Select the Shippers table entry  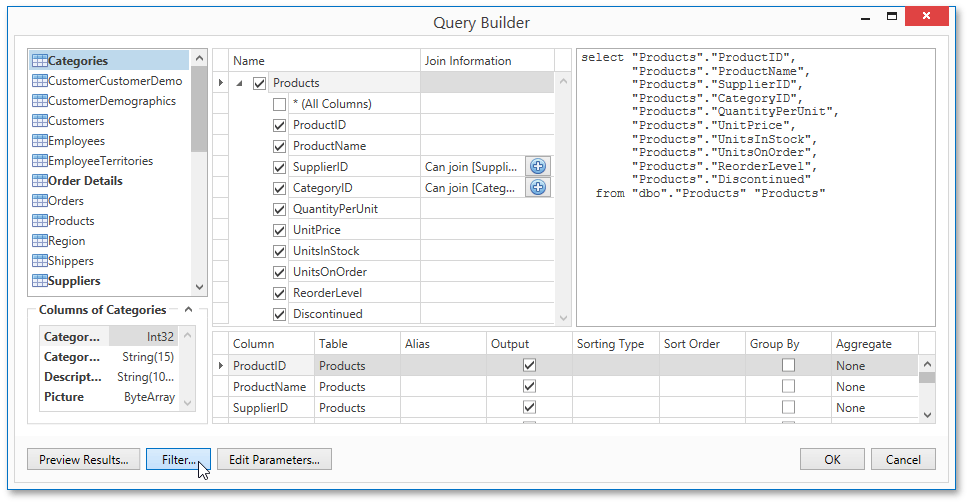point(110,261)
